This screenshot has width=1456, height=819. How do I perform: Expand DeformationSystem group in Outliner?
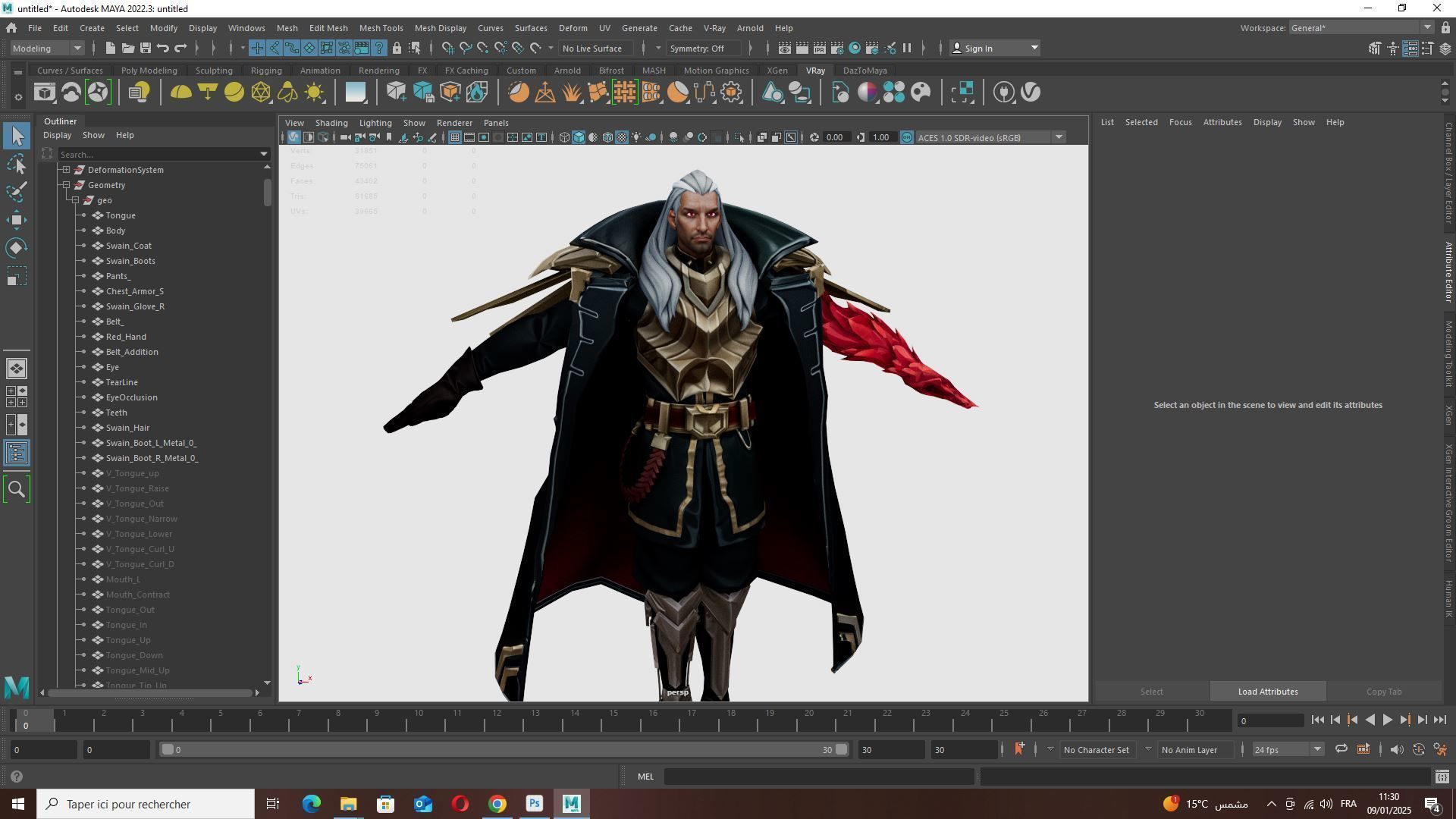[x=67, y=170]
